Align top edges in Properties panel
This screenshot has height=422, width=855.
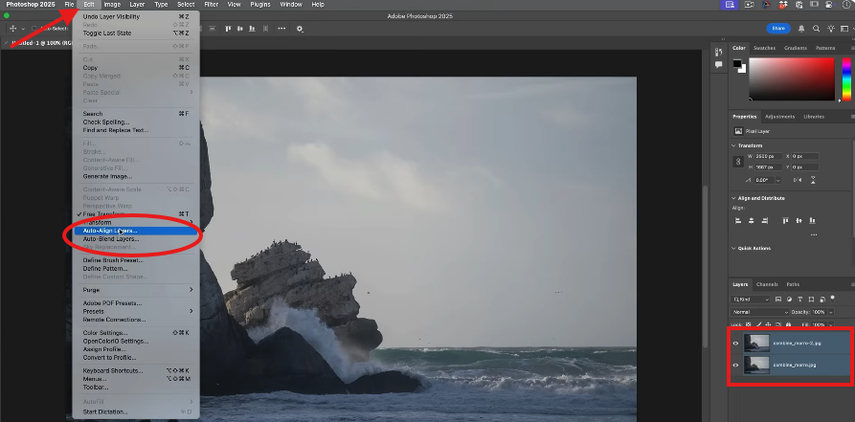786,221
